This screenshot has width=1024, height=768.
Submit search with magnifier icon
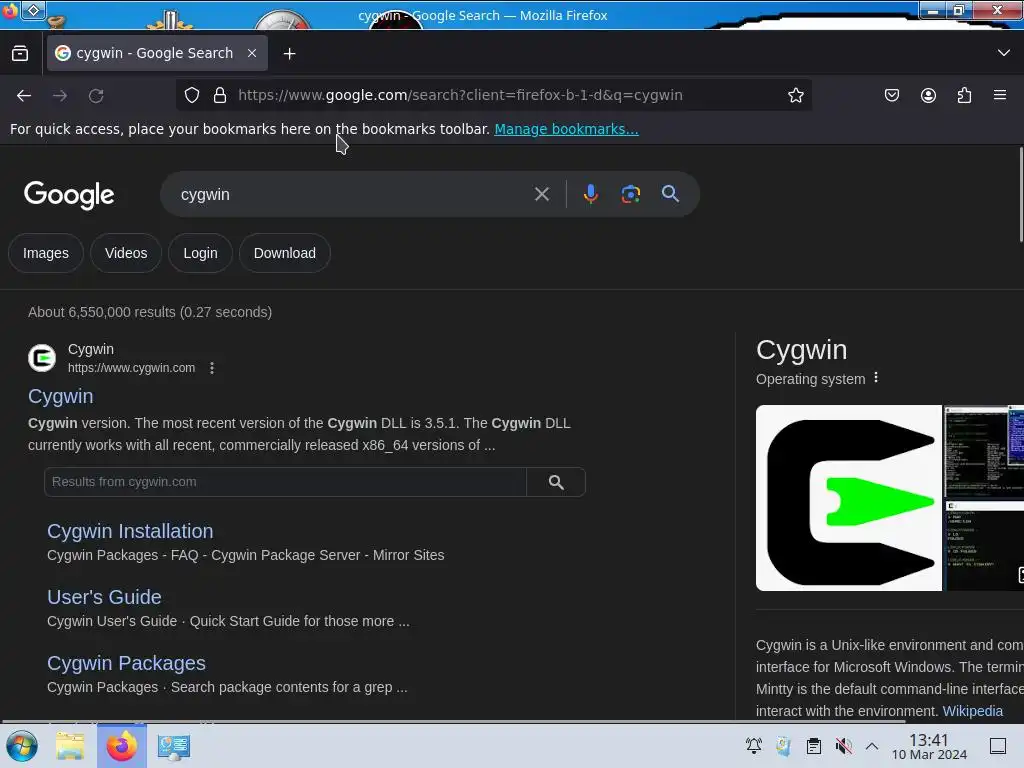(670, 194)
